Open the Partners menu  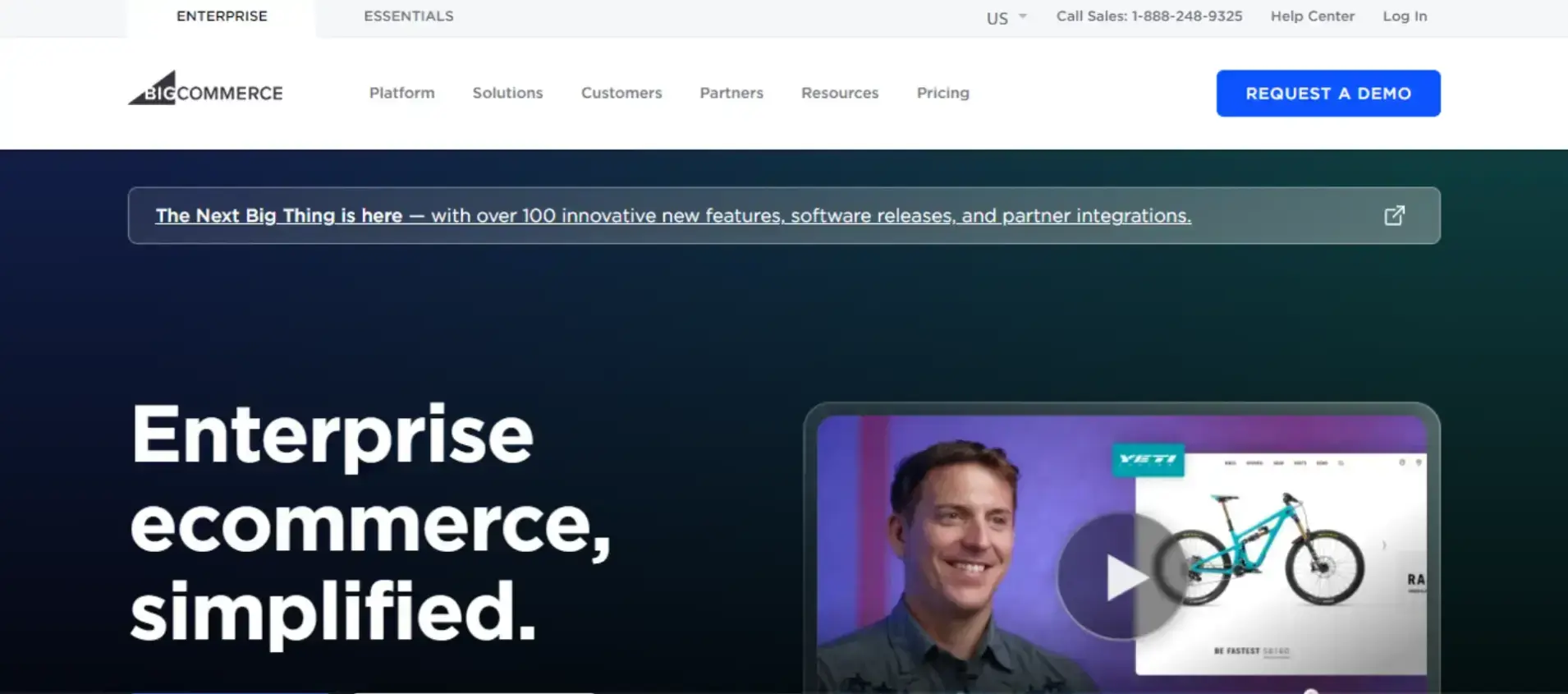731,93
